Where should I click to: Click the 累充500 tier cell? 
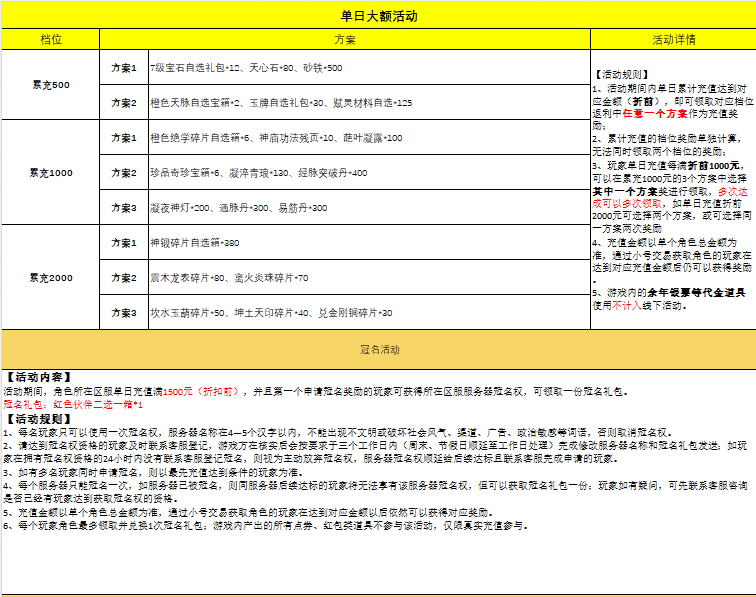tap(50, 85)
